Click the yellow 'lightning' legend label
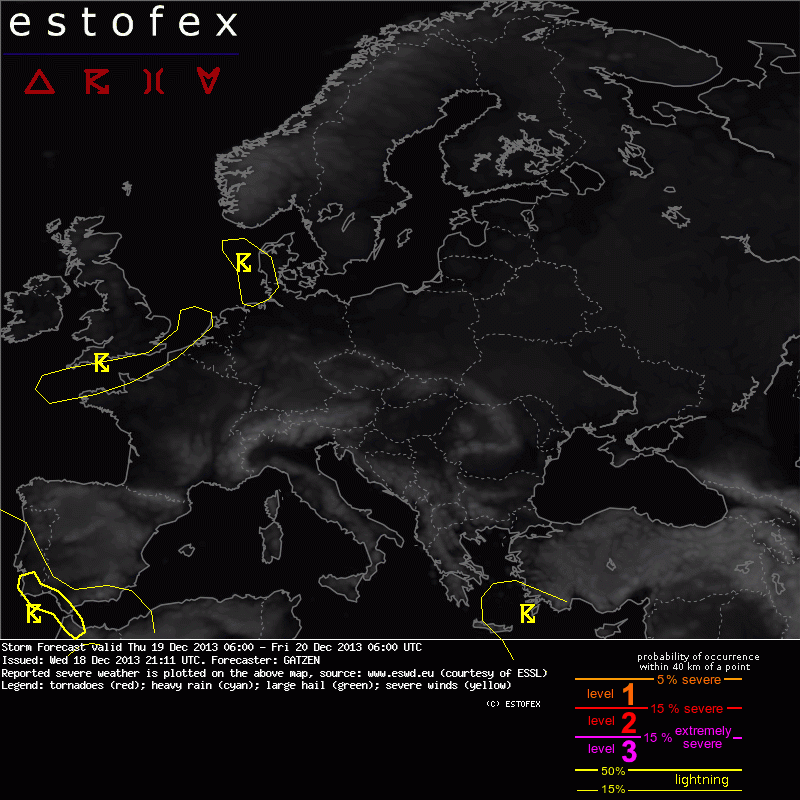 point(702,780)
